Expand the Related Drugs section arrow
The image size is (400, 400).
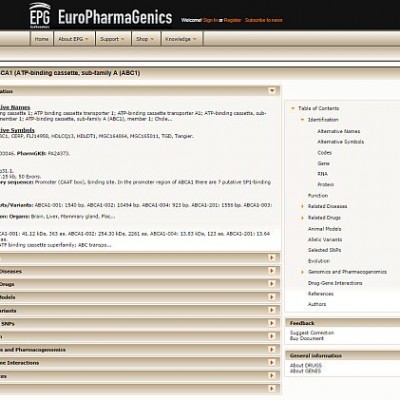click(272, 284)
